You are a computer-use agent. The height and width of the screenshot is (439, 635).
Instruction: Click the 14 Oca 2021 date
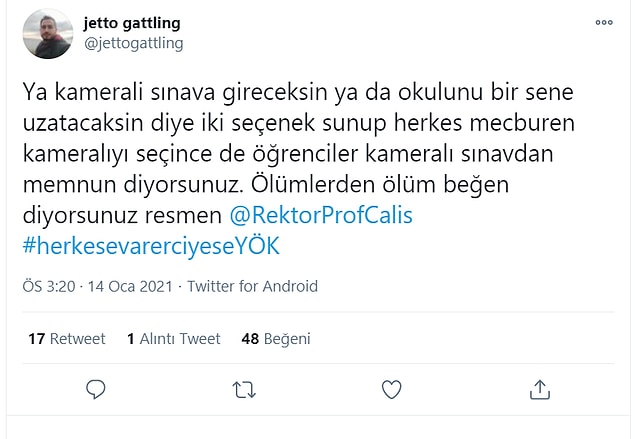pyautogui.click(x=130, y=286)
